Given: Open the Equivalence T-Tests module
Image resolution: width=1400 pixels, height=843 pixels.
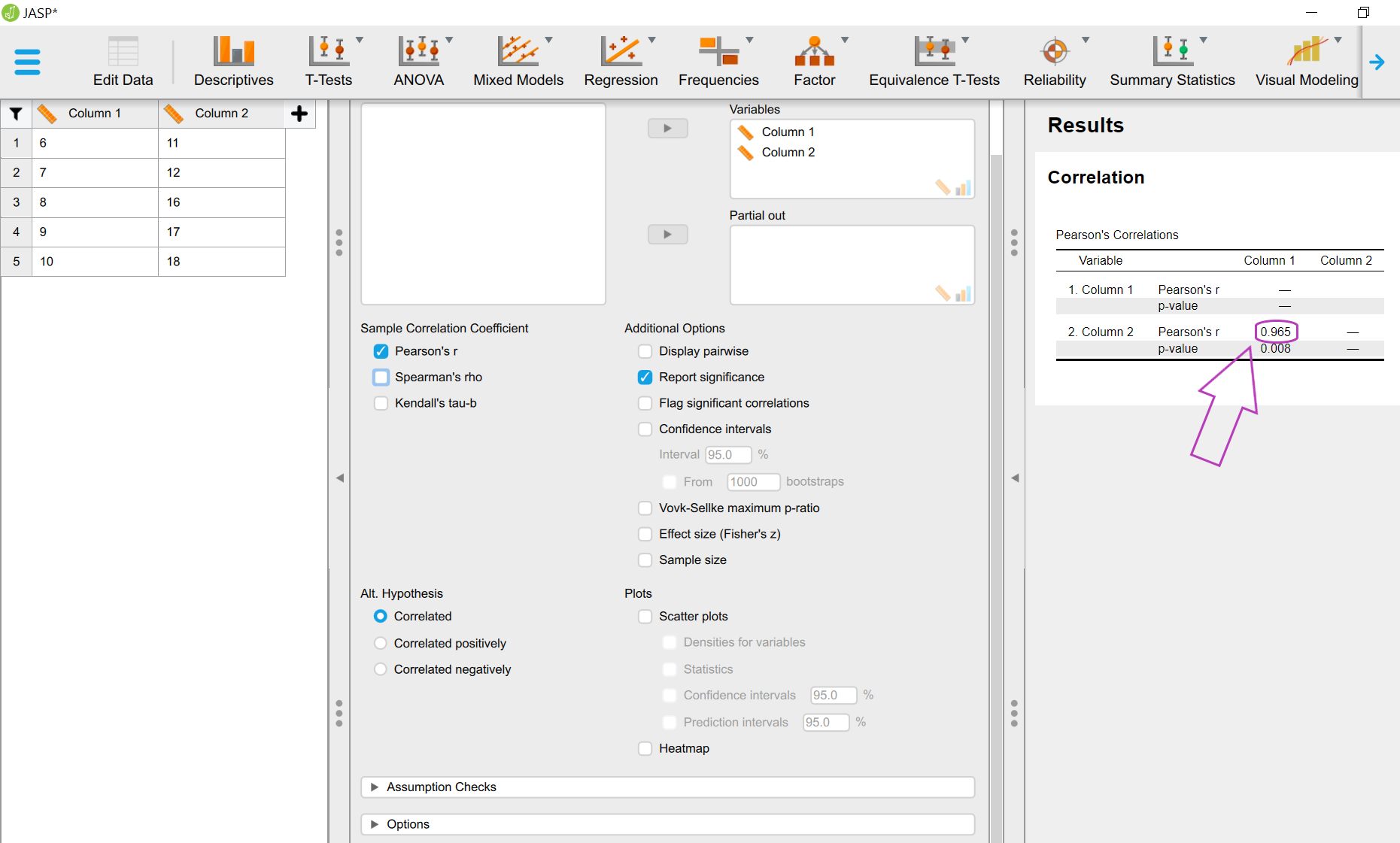Looking at the screenshot, I should [x=934, y=62].
